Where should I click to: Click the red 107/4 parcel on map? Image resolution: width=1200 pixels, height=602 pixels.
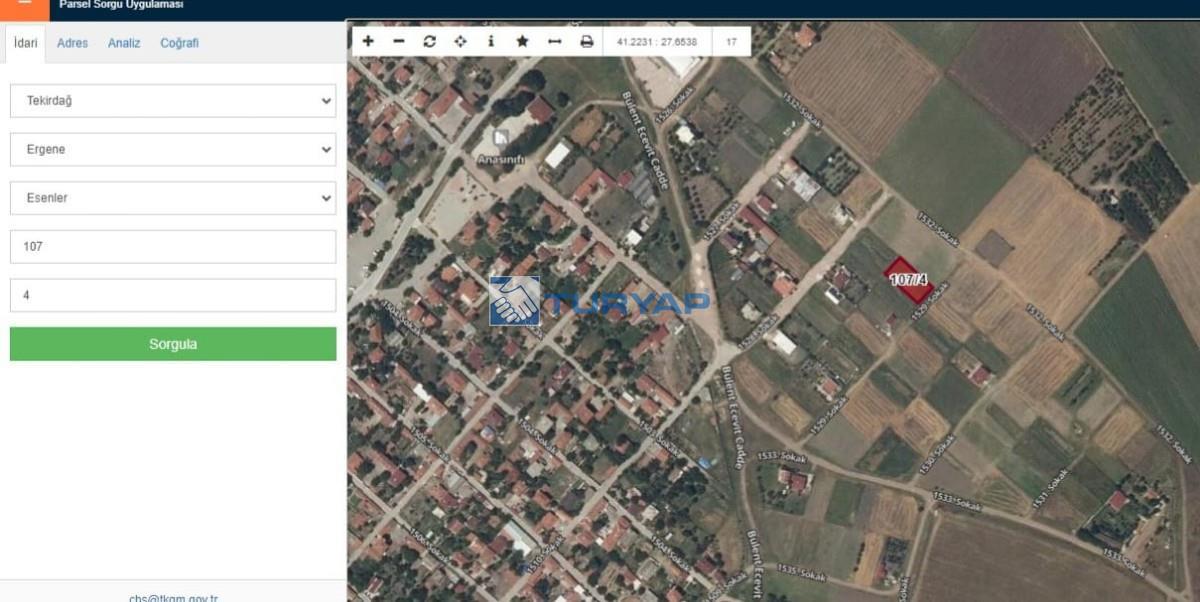click(908, 280)
